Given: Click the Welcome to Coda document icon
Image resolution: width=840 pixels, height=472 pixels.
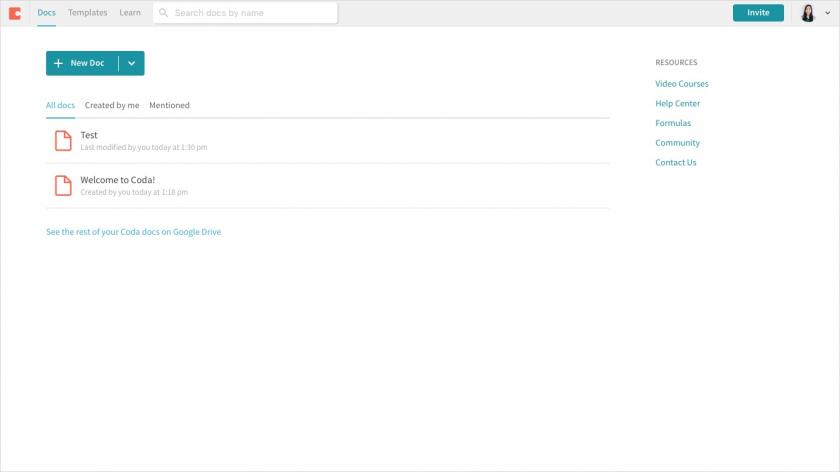Looking at the screenshot, I should [63, 185].
